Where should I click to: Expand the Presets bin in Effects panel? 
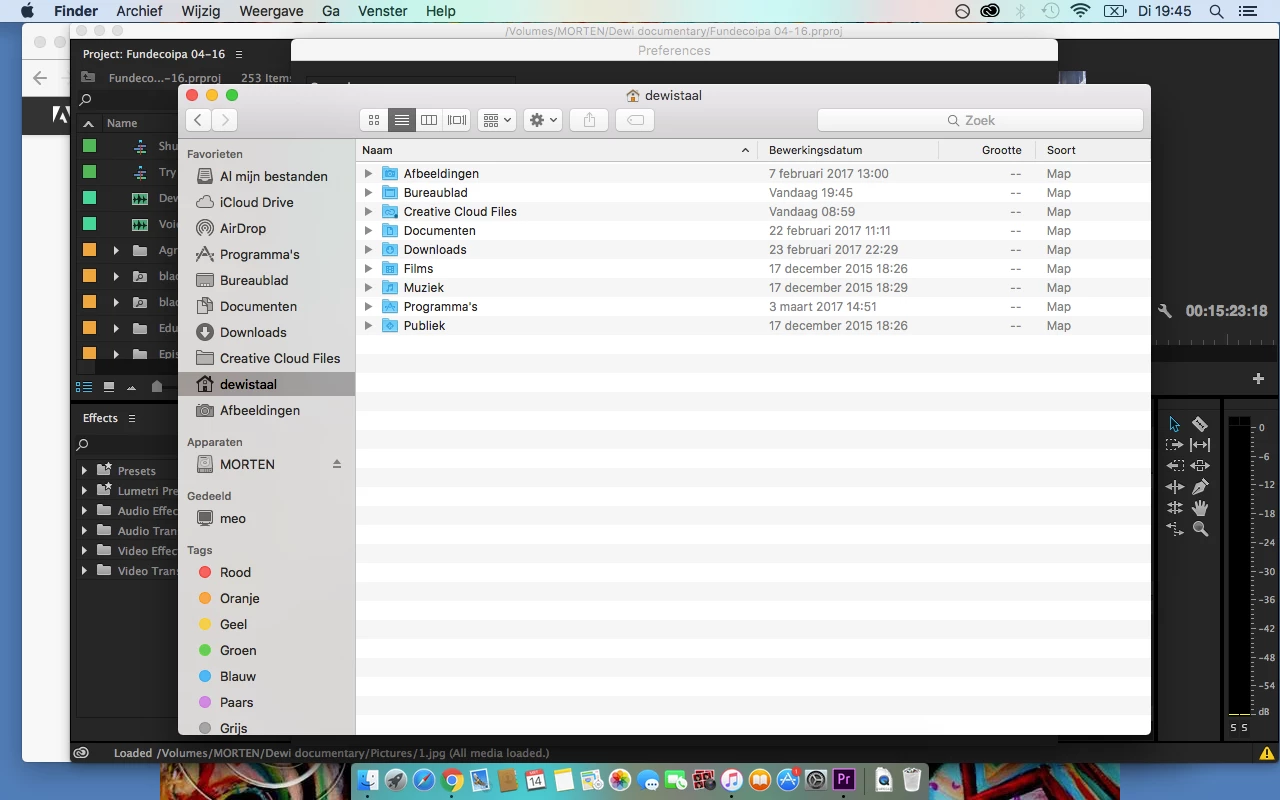[x=84, y=470]
